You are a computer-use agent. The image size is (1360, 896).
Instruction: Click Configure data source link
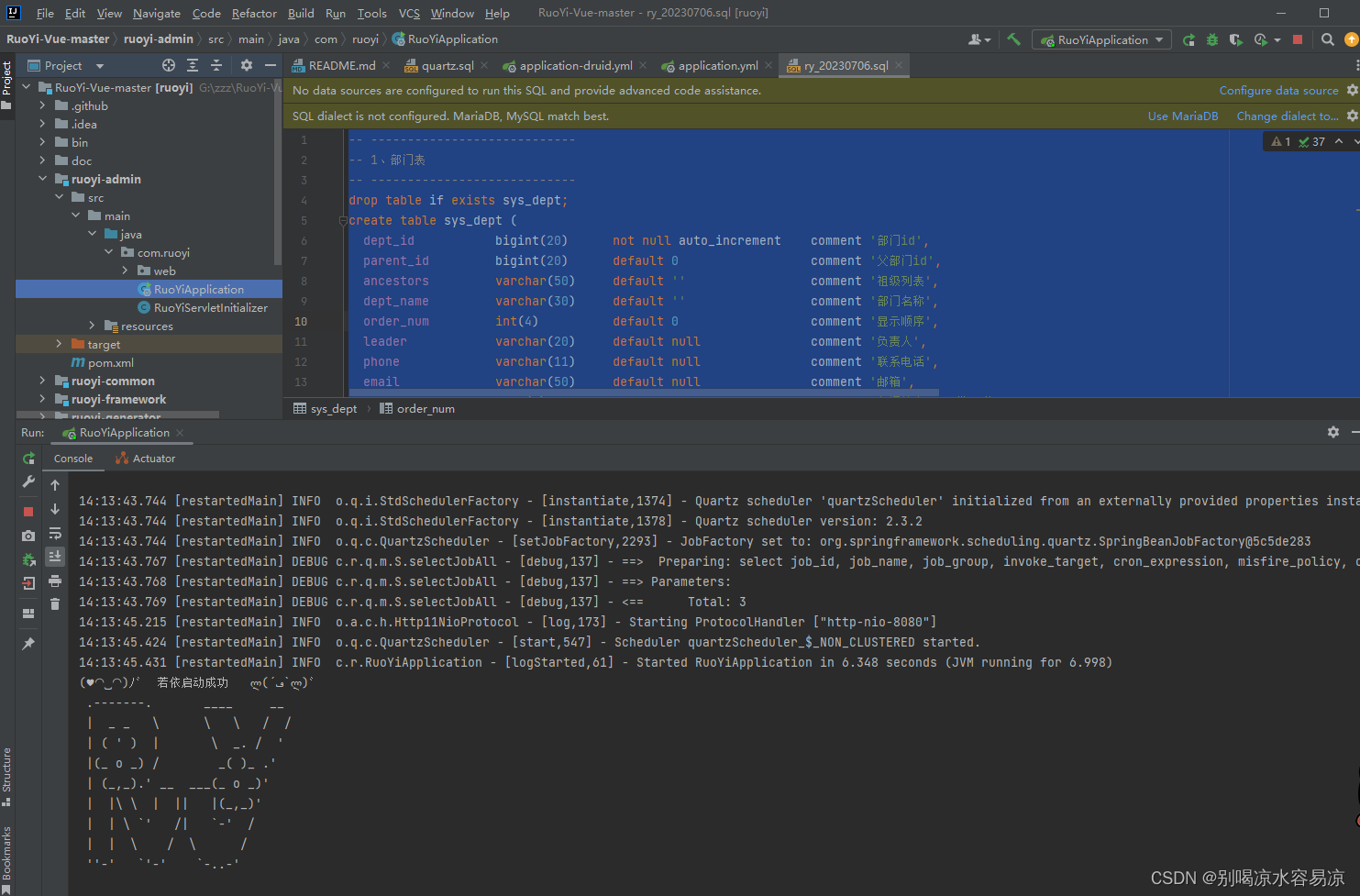pos(1278,90)
